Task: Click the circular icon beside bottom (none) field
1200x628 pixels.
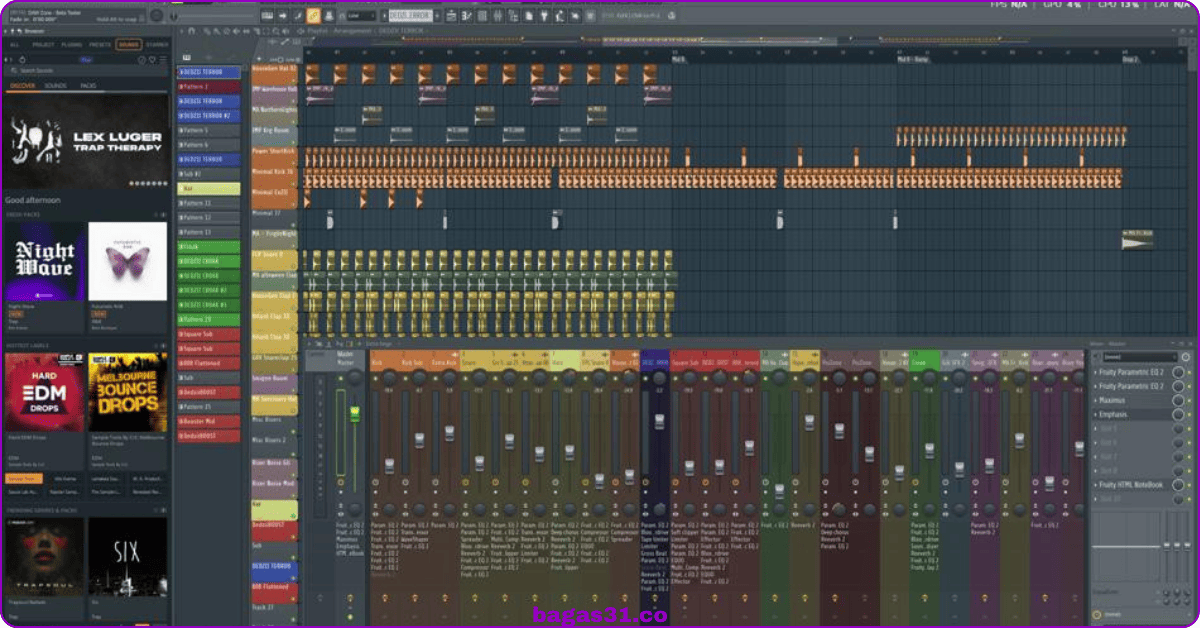Action: pos(1097,615)
